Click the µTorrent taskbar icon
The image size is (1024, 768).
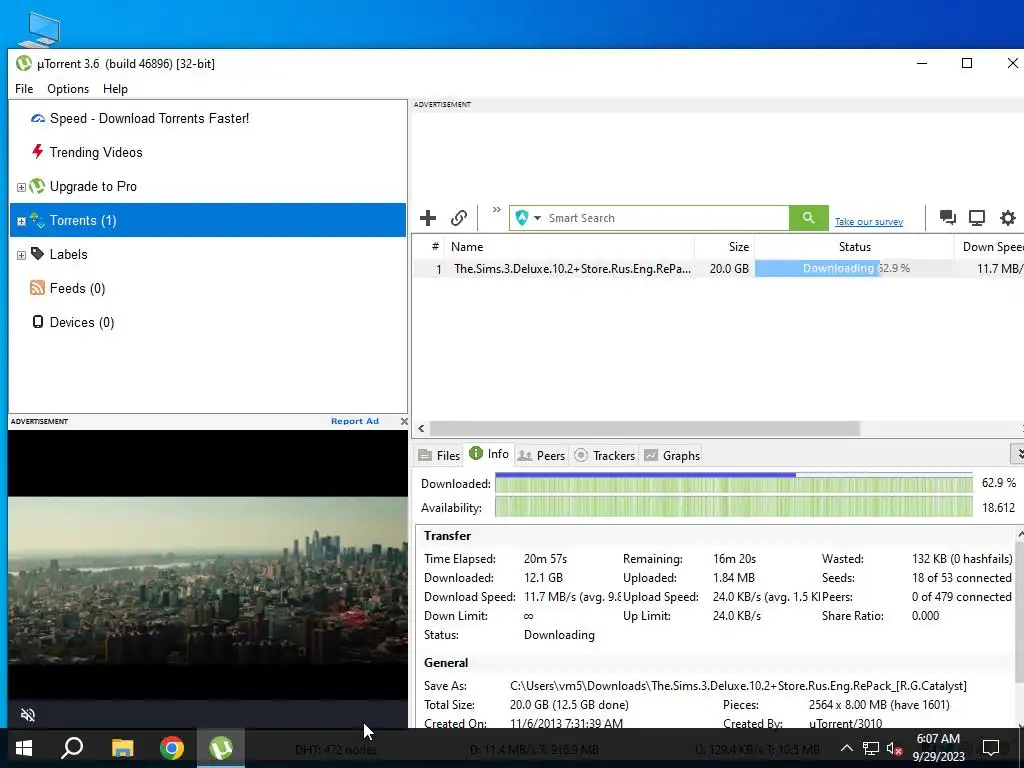tap(221, 748)
